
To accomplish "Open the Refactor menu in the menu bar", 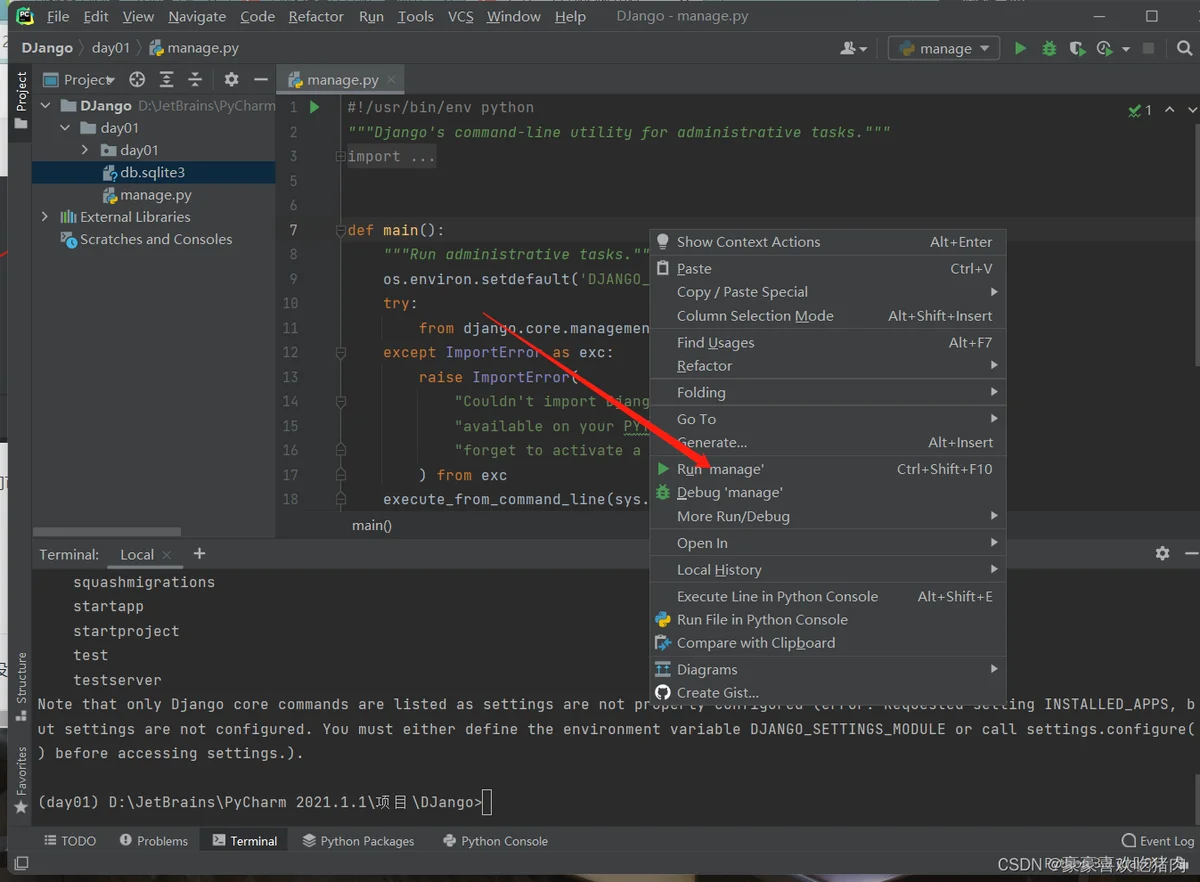I will pyautogui.click(x=316, y=16).
